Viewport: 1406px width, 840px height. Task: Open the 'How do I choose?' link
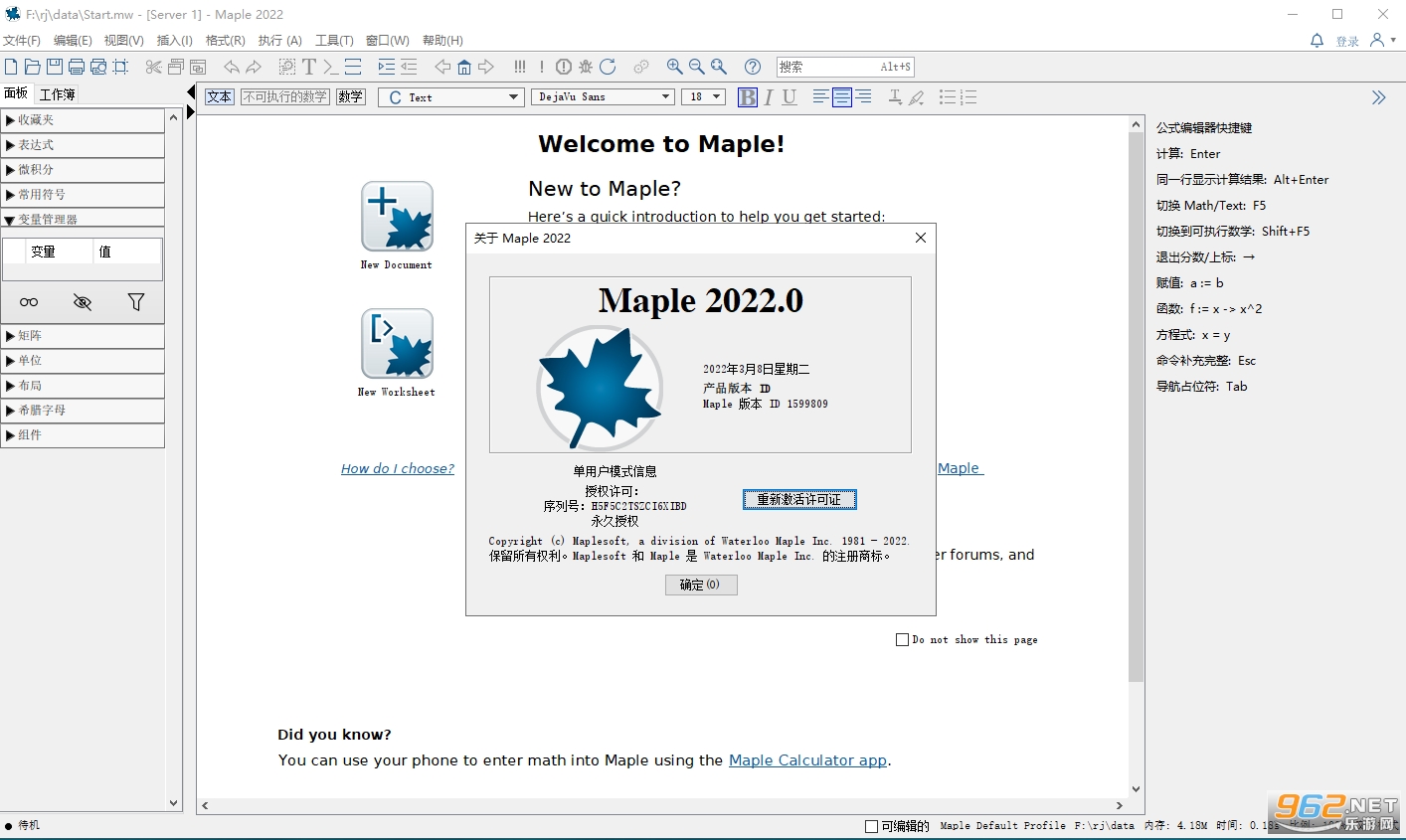coord(398,468)
